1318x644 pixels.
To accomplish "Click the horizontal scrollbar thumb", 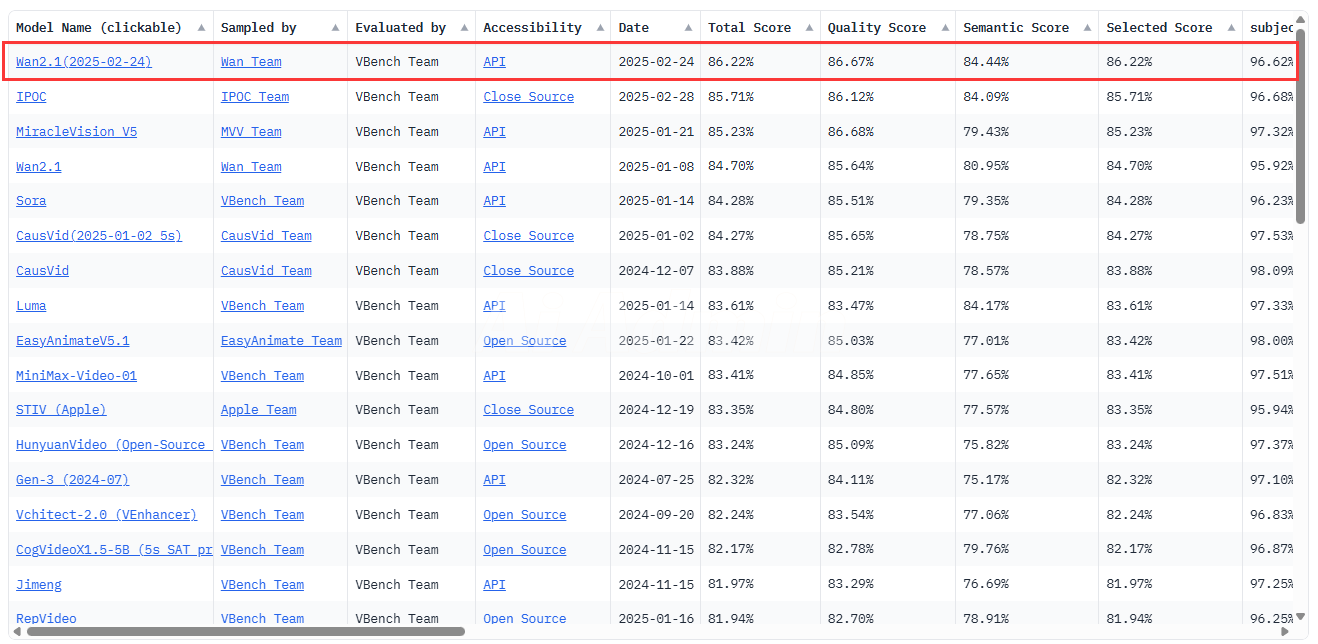I will pyautogui.click(x=245, y=632).
